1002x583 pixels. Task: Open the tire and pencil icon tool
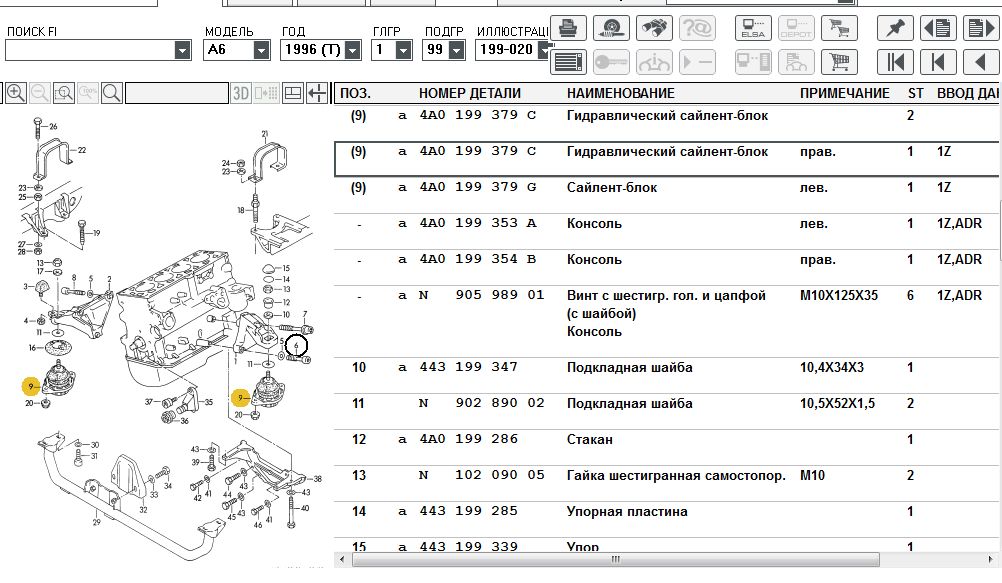click(x=611, y=27)
